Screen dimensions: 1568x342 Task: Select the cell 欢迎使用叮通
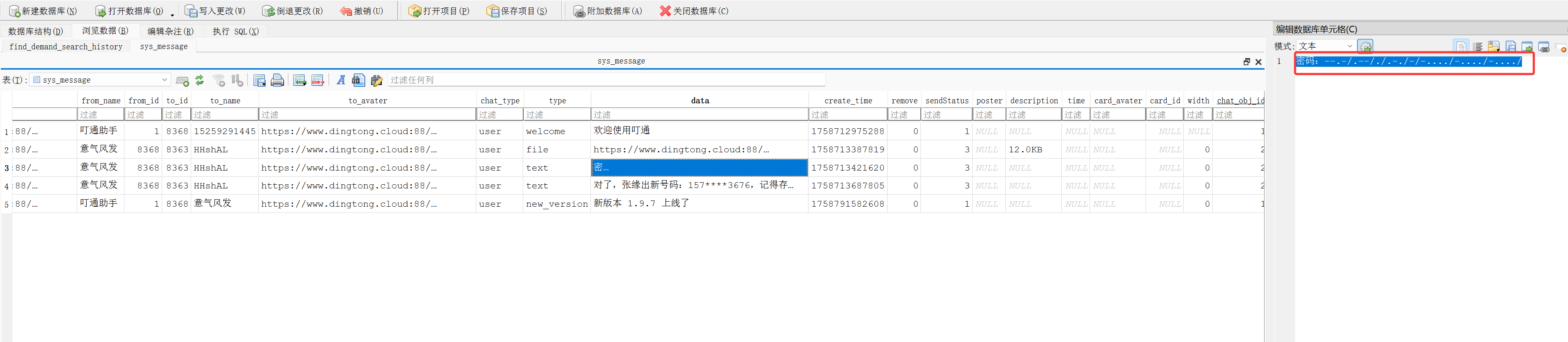point(699,130)
